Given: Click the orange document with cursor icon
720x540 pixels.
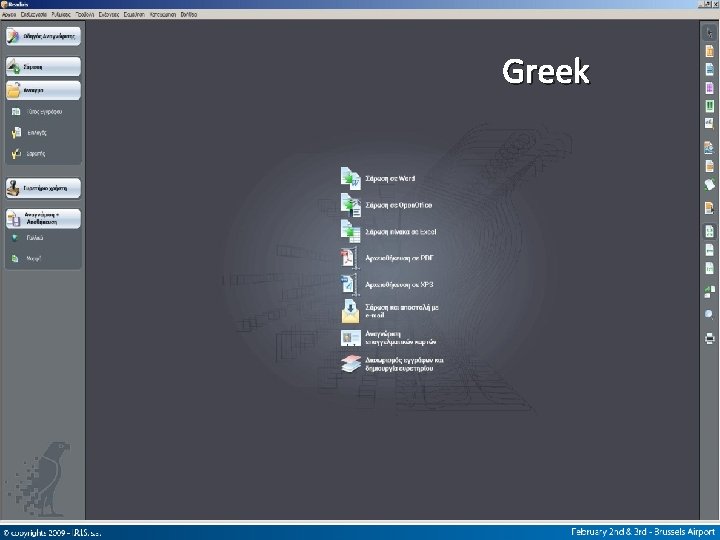Looking at the screenshot, I should (709, 208).
